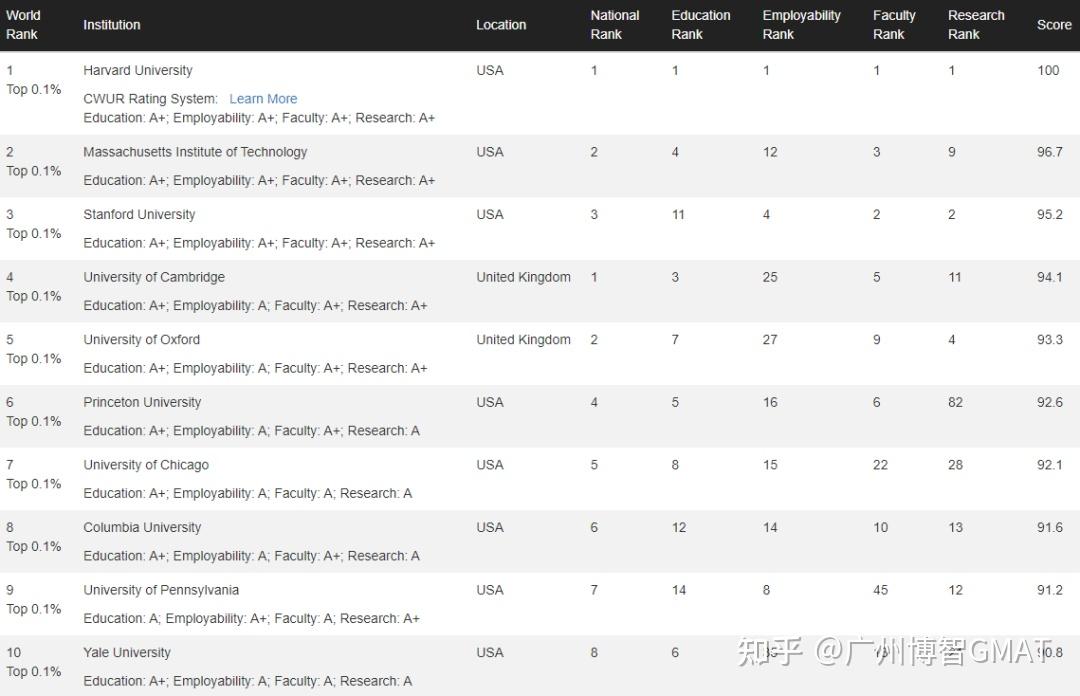The width and height of the screenshot is (1080, 696).
Task: Open the Learn More link for CWUR Rating
Action: tap(263, 99)
